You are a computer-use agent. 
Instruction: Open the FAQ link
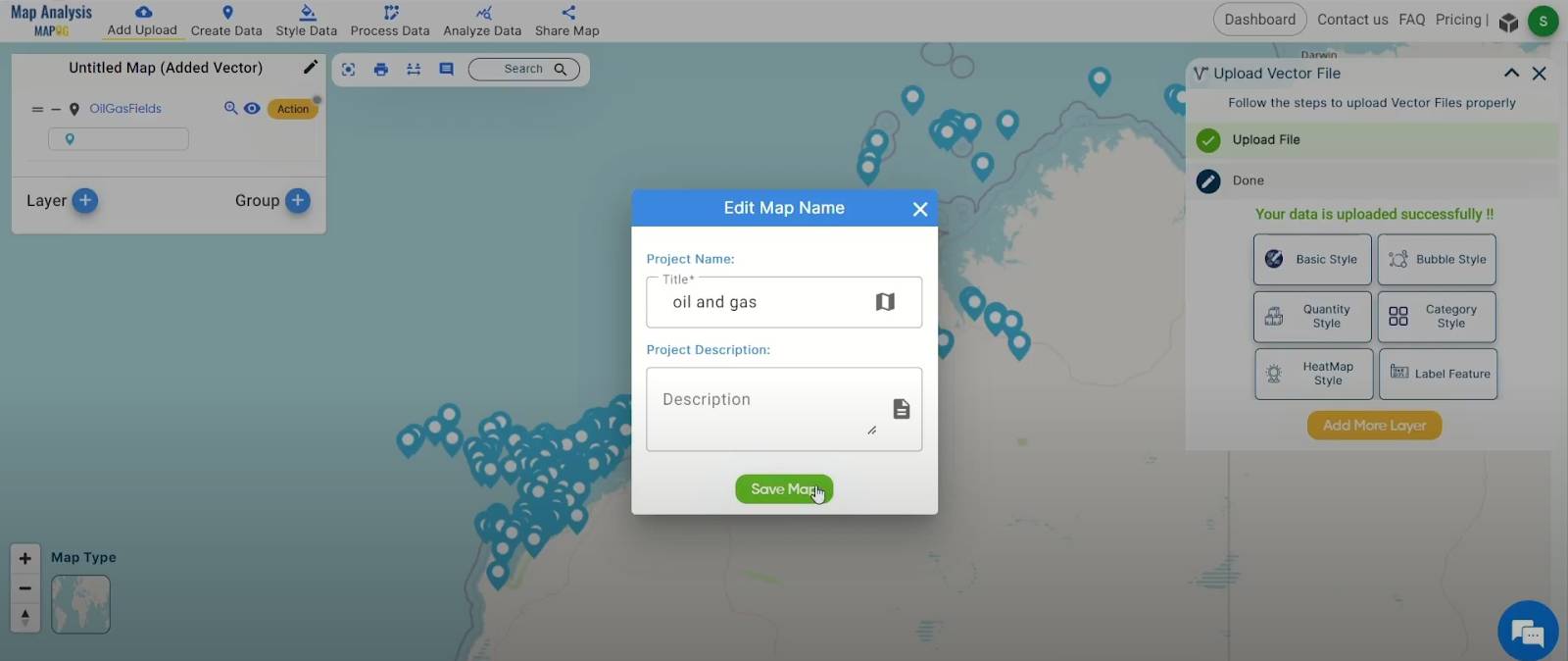[x=1412, y=20]
